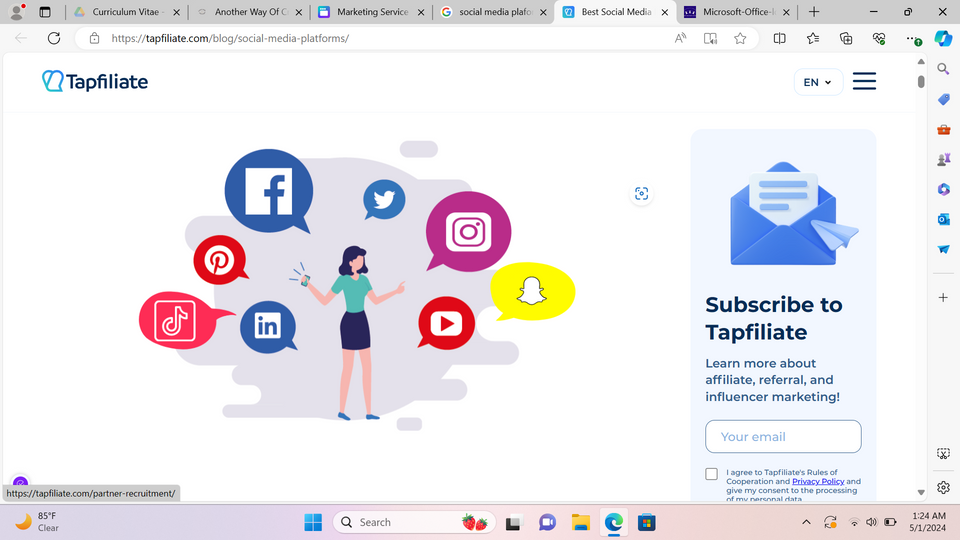Enter Immersive Reader mode

pos(710,38)
